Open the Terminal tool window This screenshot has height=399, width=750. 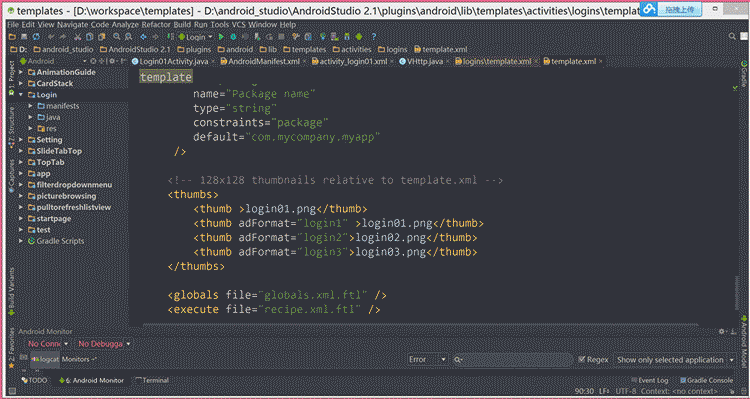152,380
